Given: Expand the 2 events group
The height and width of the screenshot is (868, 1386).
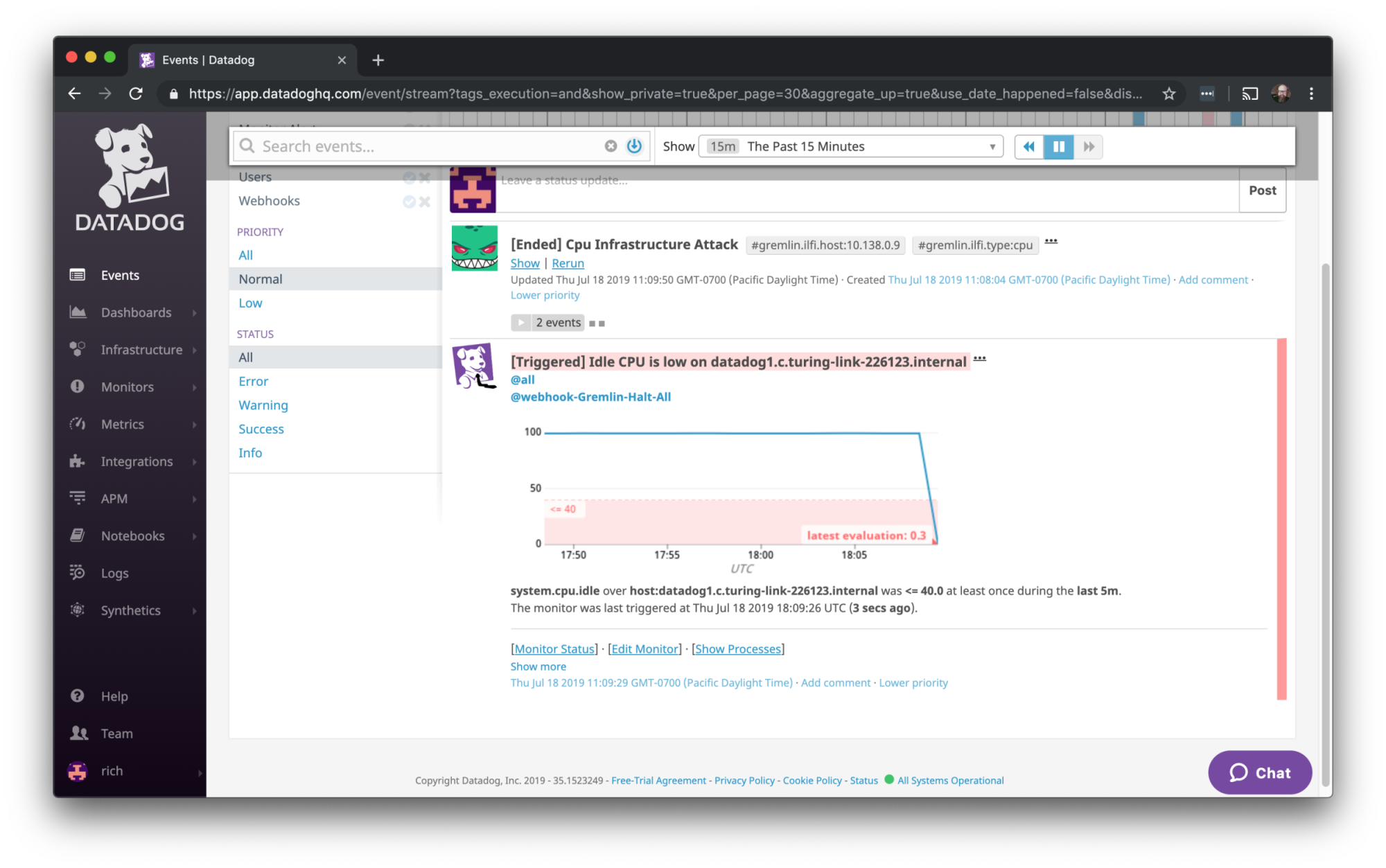Looking at the screenshot, I should (x=547, y=322).
